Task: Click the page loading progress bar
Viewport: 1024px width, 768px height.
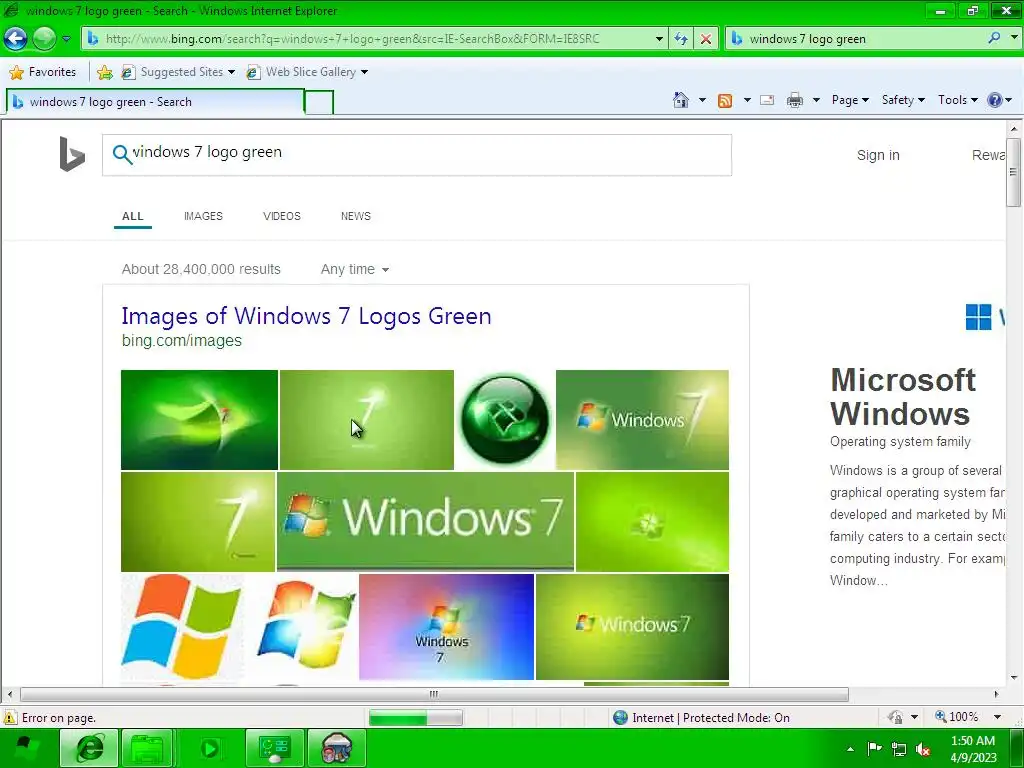Action: click(x=416, y=718)
